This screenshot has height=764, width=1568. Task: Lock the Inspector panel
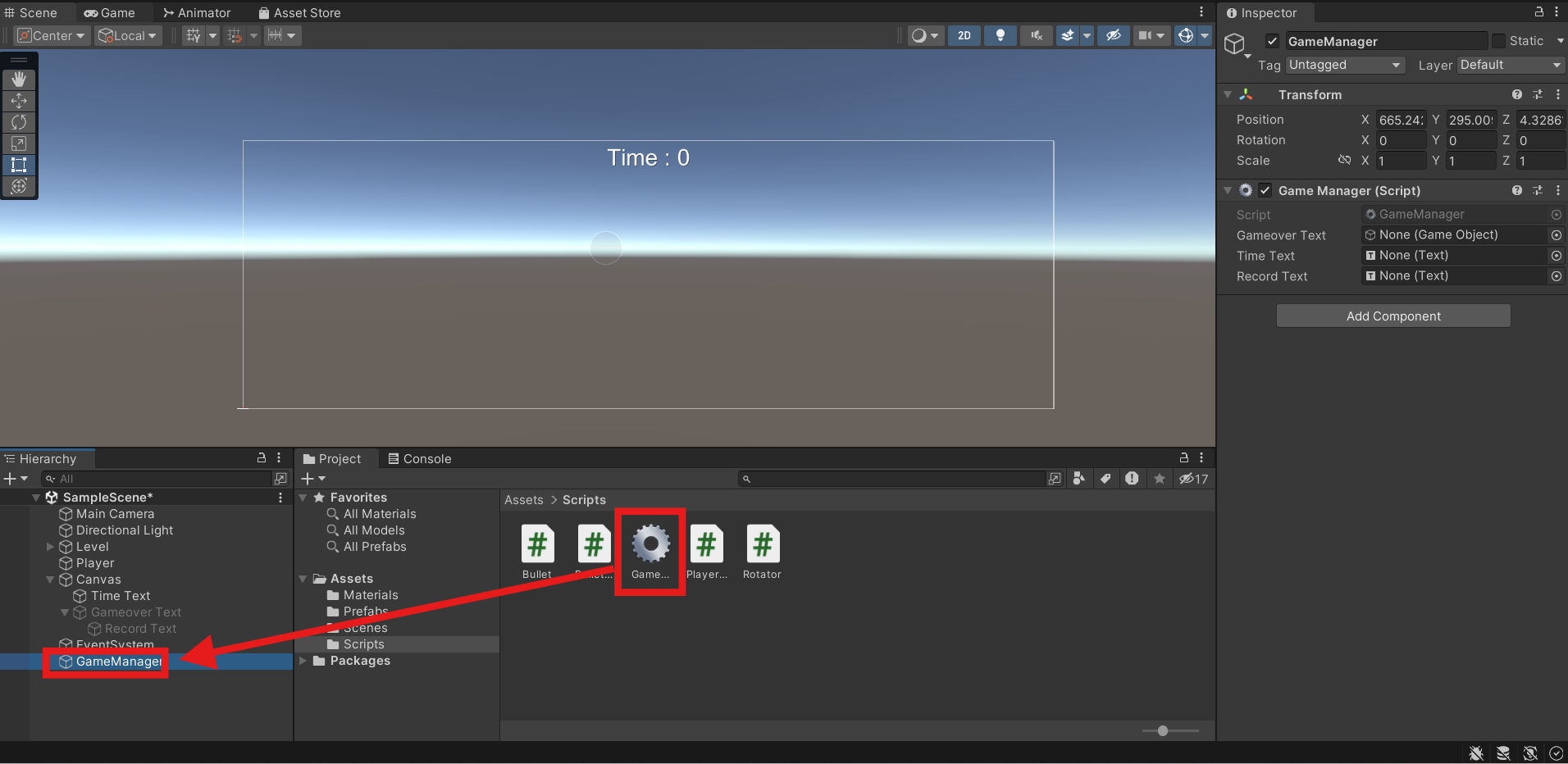[1539, 12]
